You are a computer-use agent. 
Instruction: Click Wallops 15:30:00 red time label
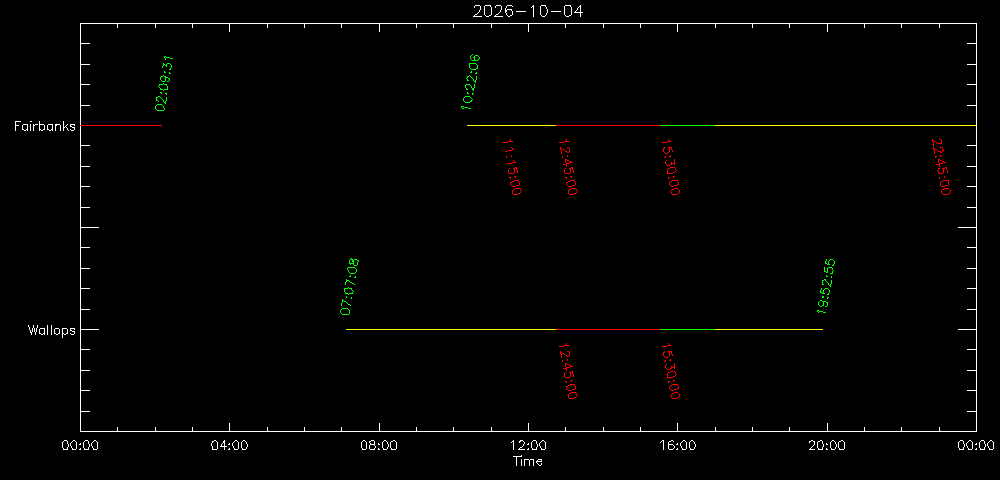coord(670,371)
